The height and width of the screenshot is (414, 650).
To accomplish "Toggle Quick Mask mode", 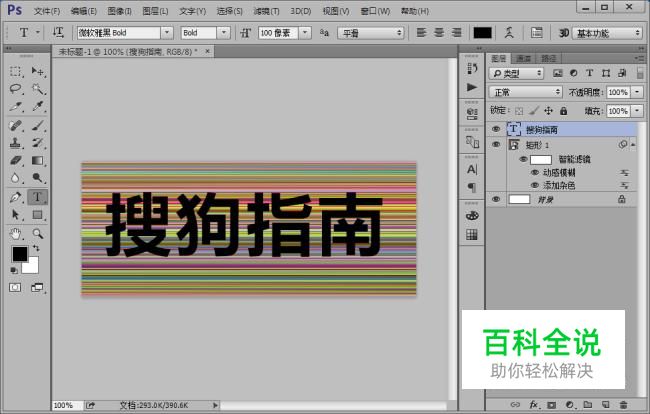I will pyautogui.click(x=15, y=287).
